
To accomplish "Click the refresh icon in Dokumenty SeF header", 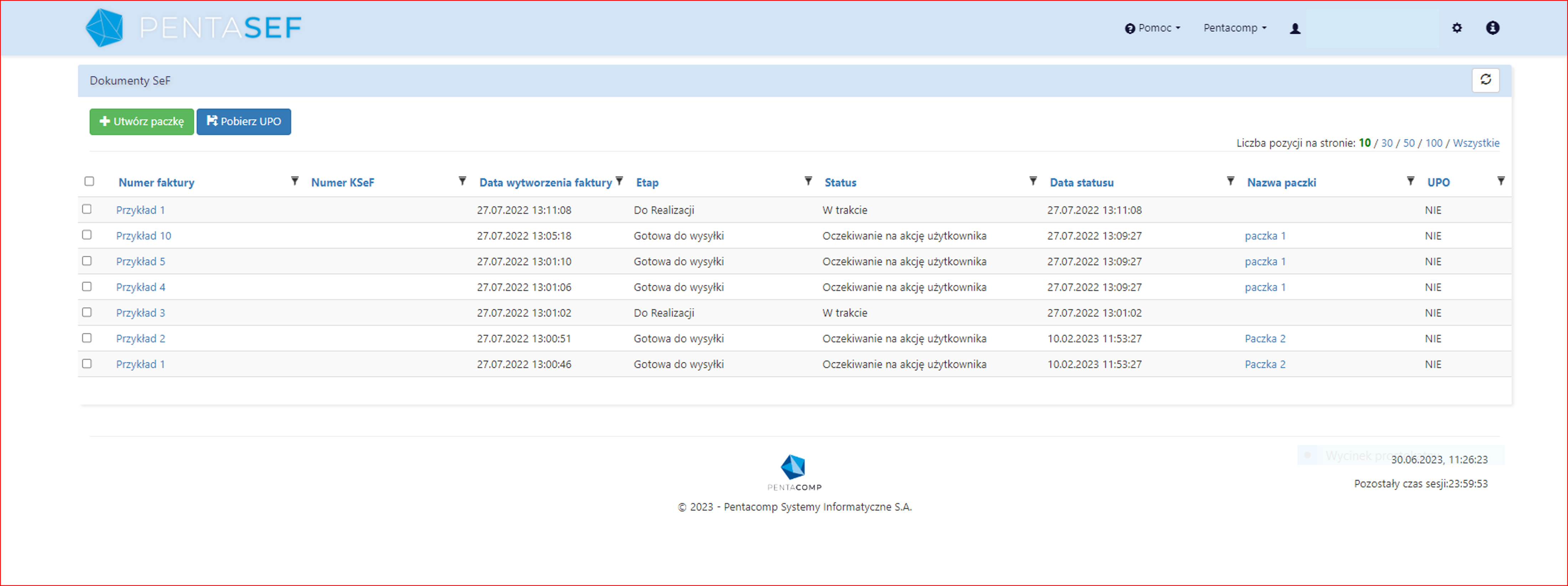I will tap(1485, 80).
